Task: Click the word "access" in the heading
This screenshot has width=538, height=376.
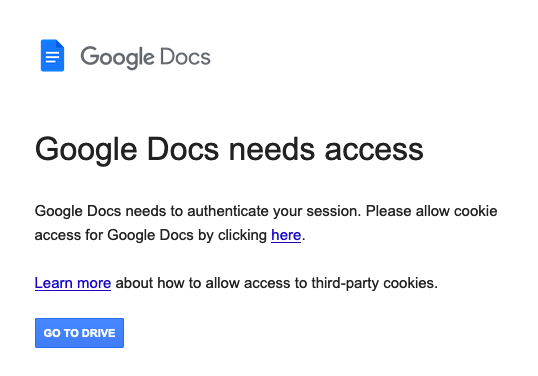Action: pyautogui.click(x=374, y=151)
